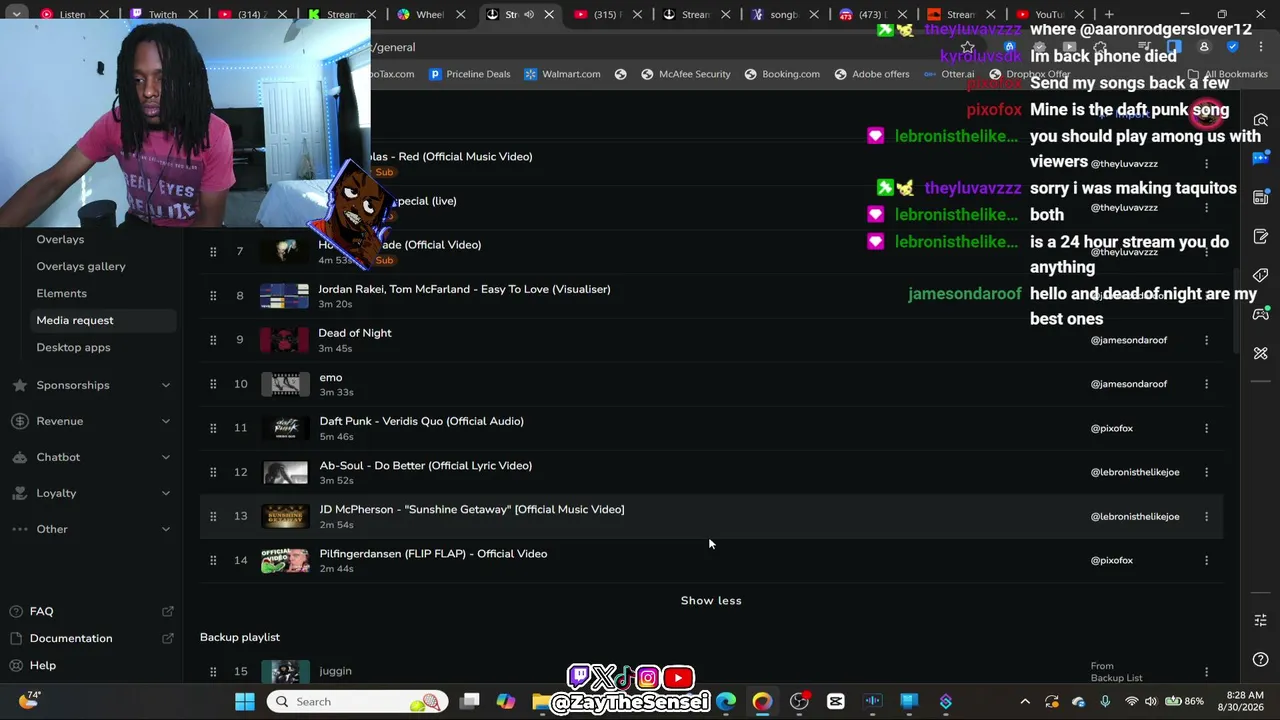Viewport: 1280px width, 720px height.
Task: Open three-dot menu for the emo song
Action: 1206,384
